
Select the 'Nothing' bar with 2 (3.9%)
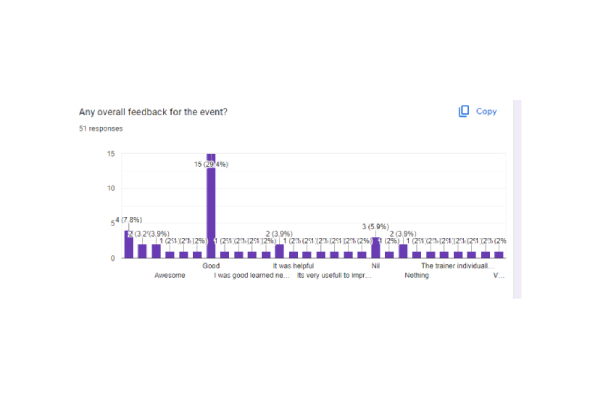[x=403, y=252]
